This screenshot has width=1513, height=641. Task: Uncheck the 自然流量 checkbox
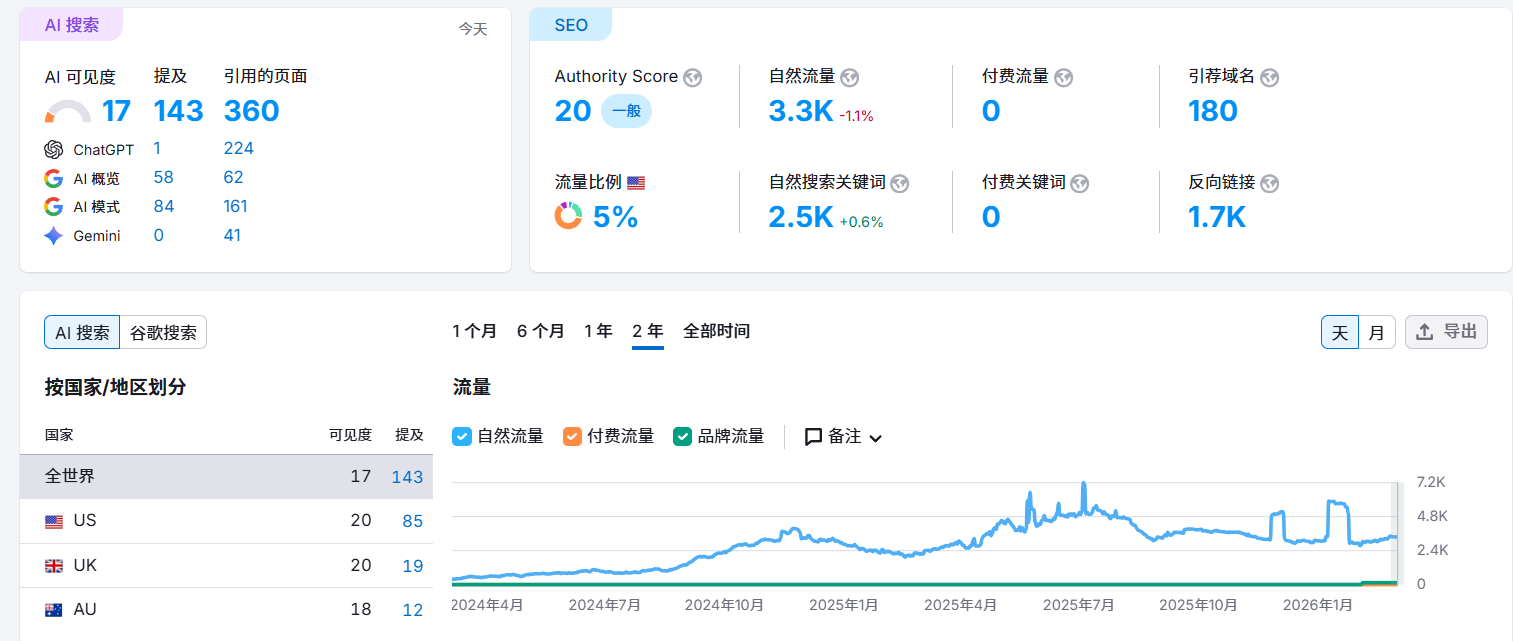click(462, 436)
